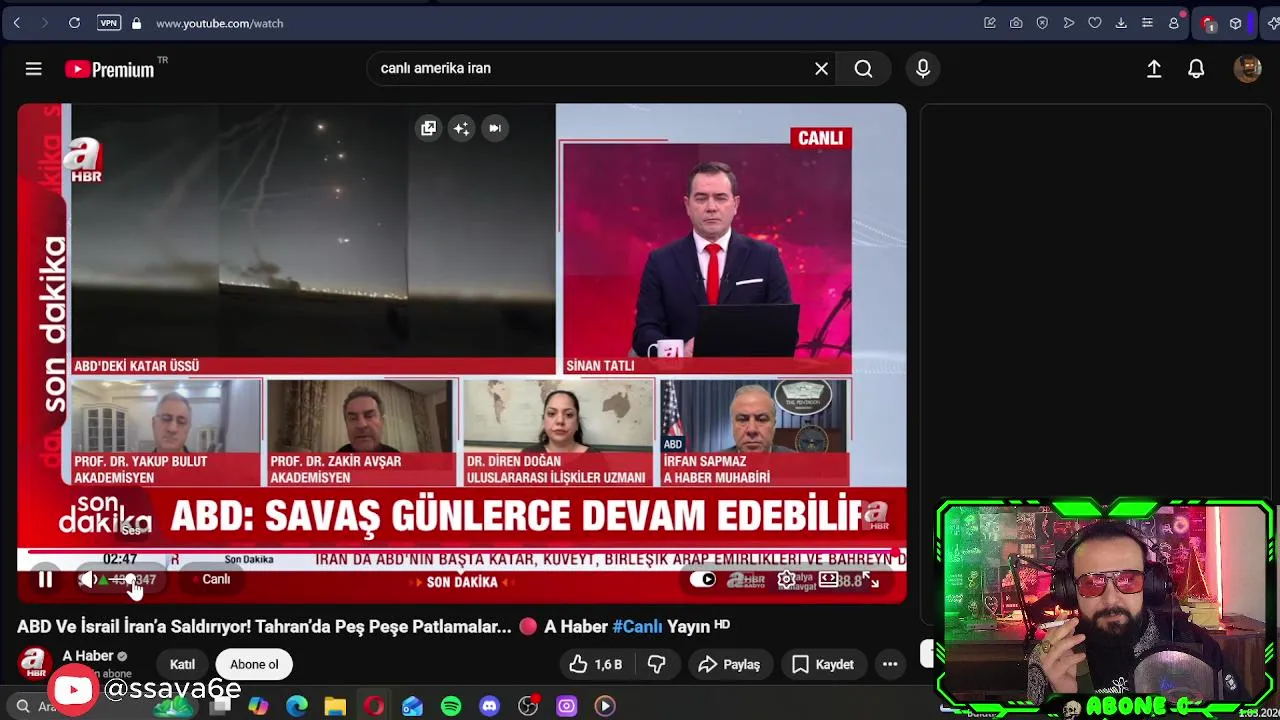Screen dimensions: 1280x720
Task: Open Outlook mail from taskbar
Action: tap(412, 706)
